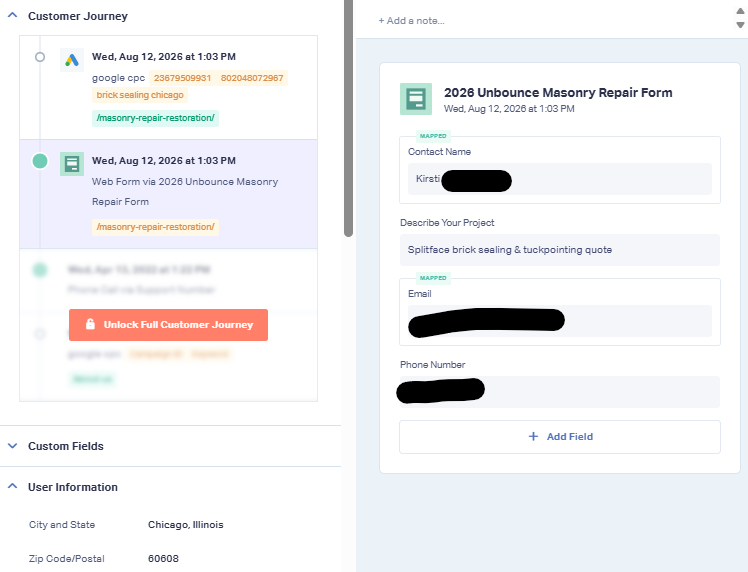Click the left panel vertical scrollbar thumb
Image resolution: width=748 pixels, height=572 pixels.
pos(349,118)
